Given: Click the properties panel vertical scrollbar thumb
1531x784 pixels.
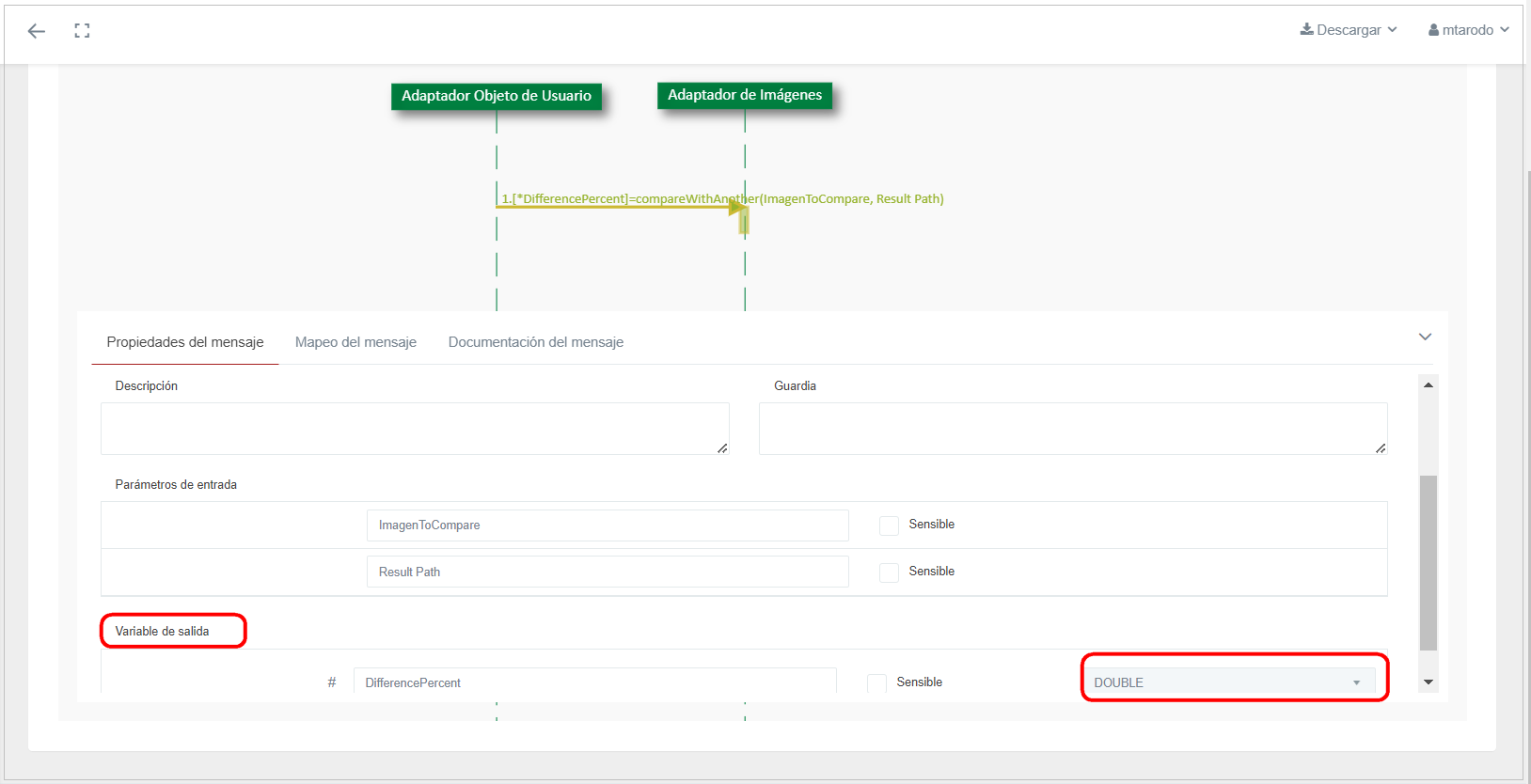Looking at the screenshot, I should click(1428, 562).
